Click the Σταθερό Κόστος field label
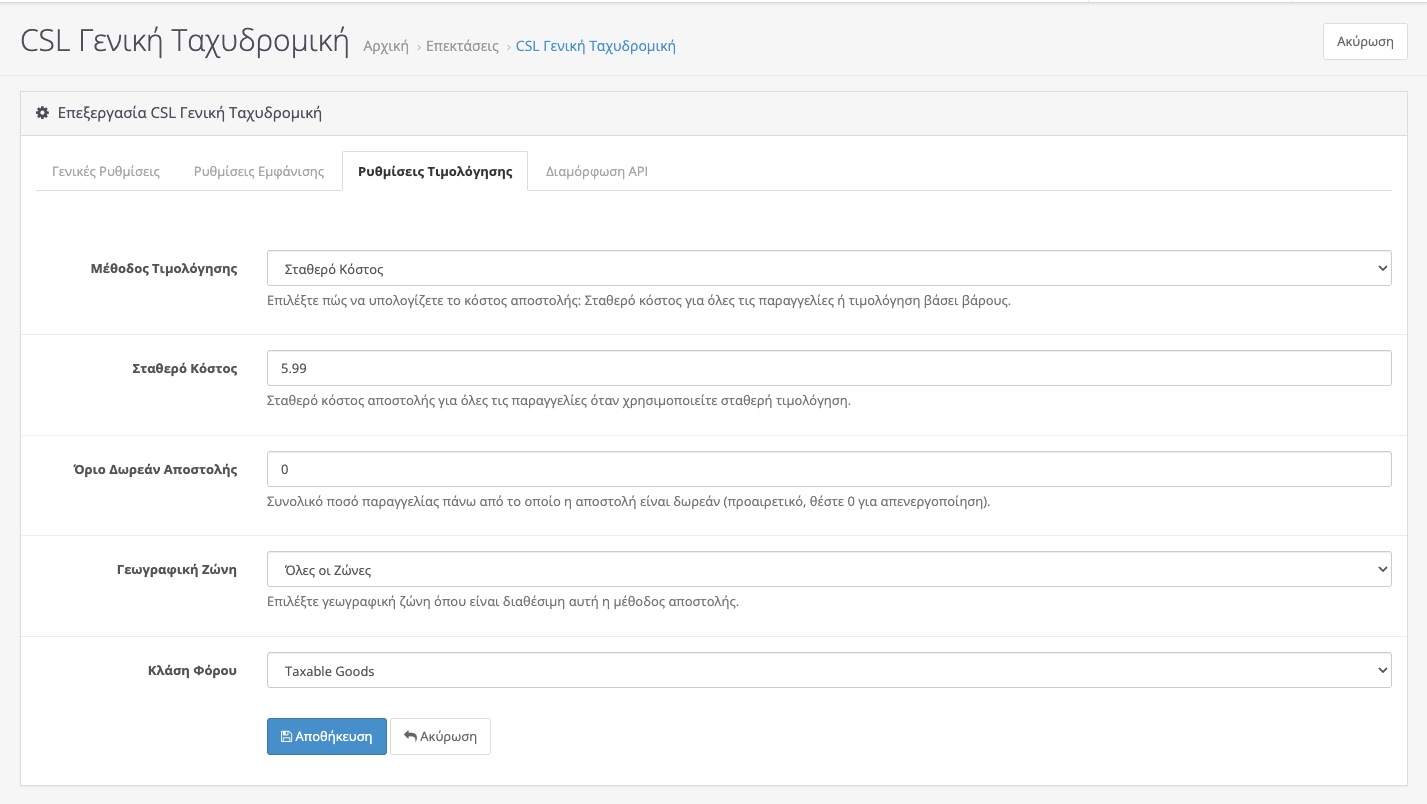The height and width of the screenshot is (804, 1427). click(185, 368)
